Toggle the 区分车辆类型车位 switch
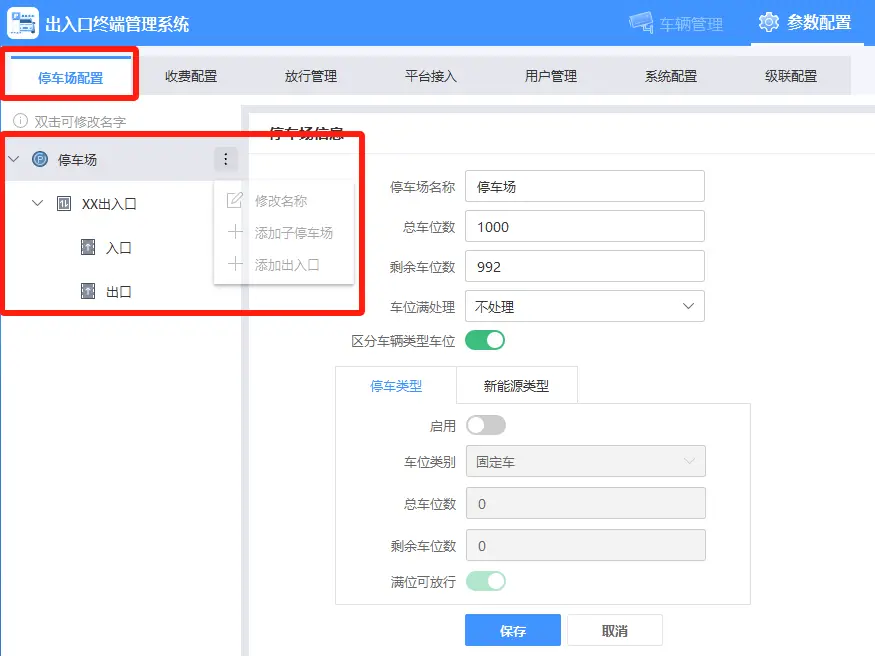Image resolution: width=875 pixels, height=656 pixels. [485, 340]
